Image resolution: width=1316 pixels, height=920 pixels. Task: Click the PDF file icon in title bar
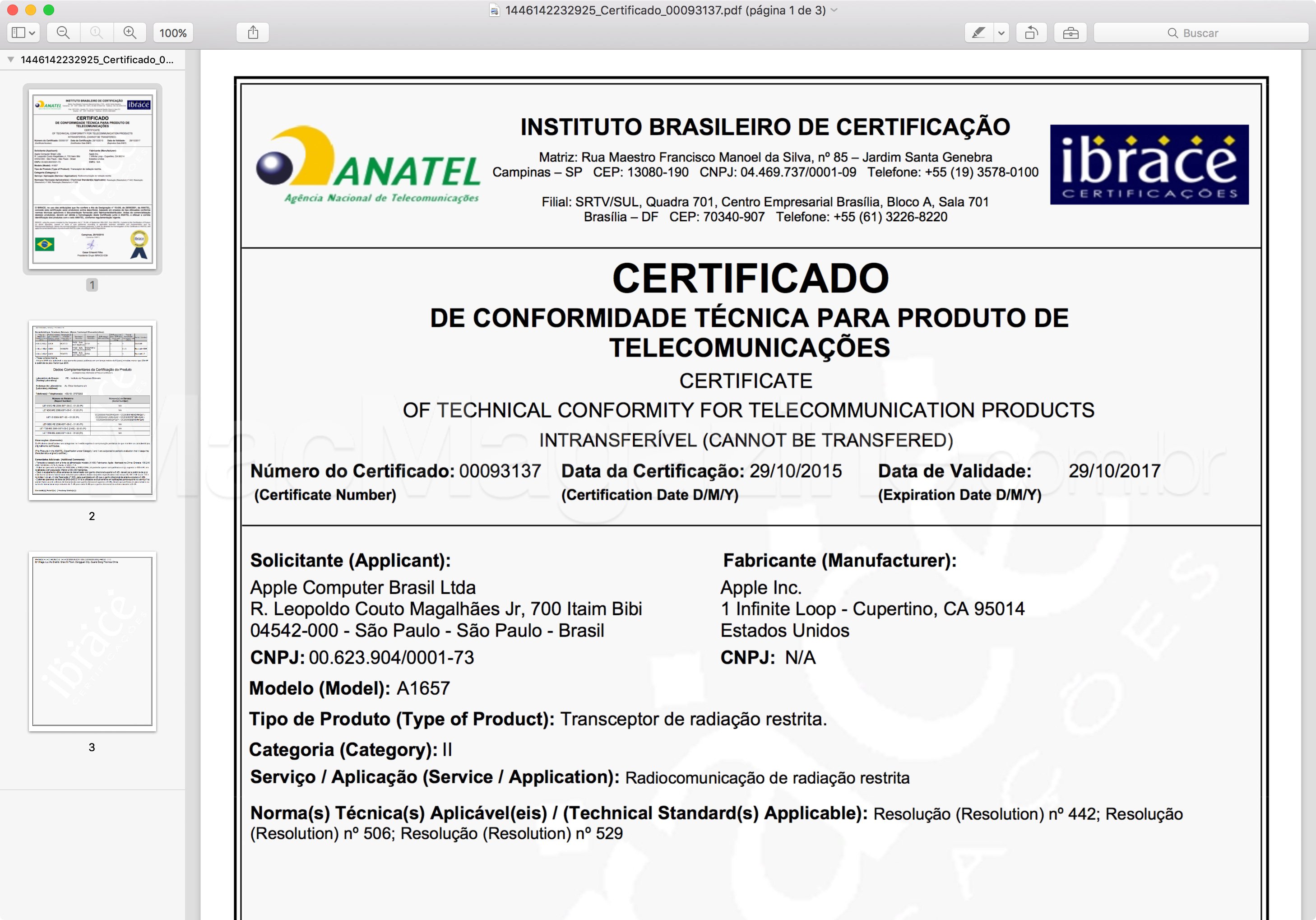[495, 10]
